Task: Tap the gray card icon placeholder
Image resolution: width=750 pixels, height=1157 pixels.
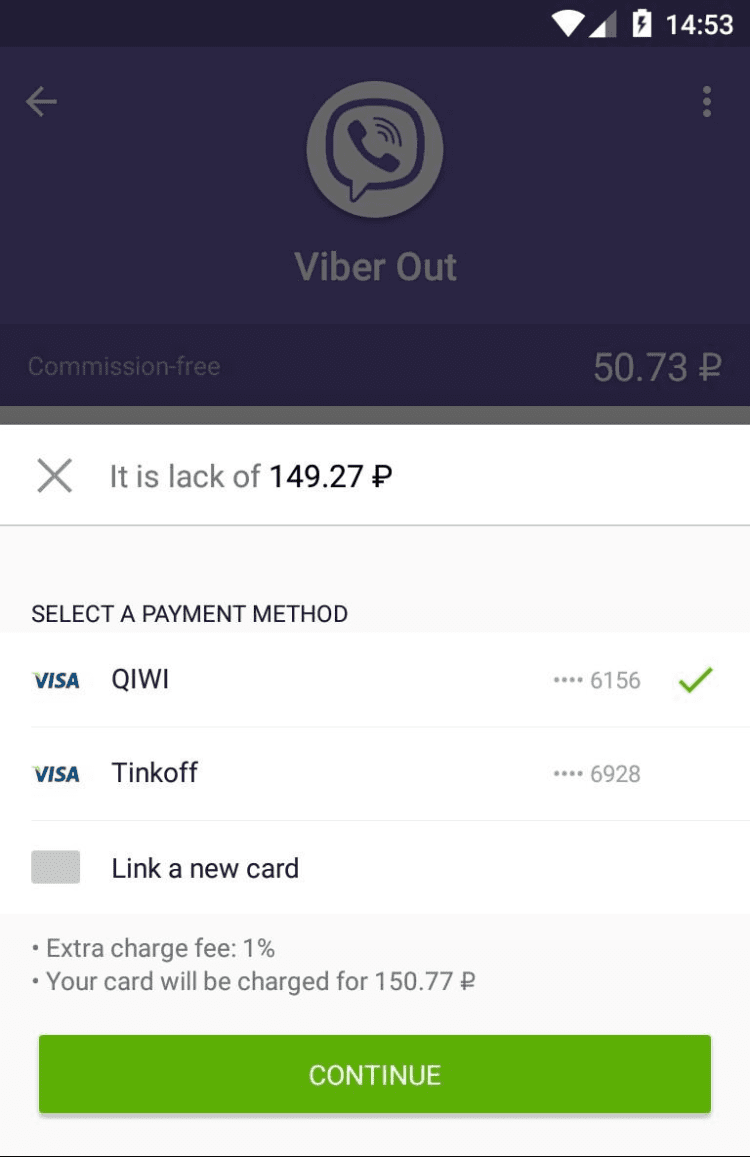Action: pyautogui.click(x=56, y=867)
